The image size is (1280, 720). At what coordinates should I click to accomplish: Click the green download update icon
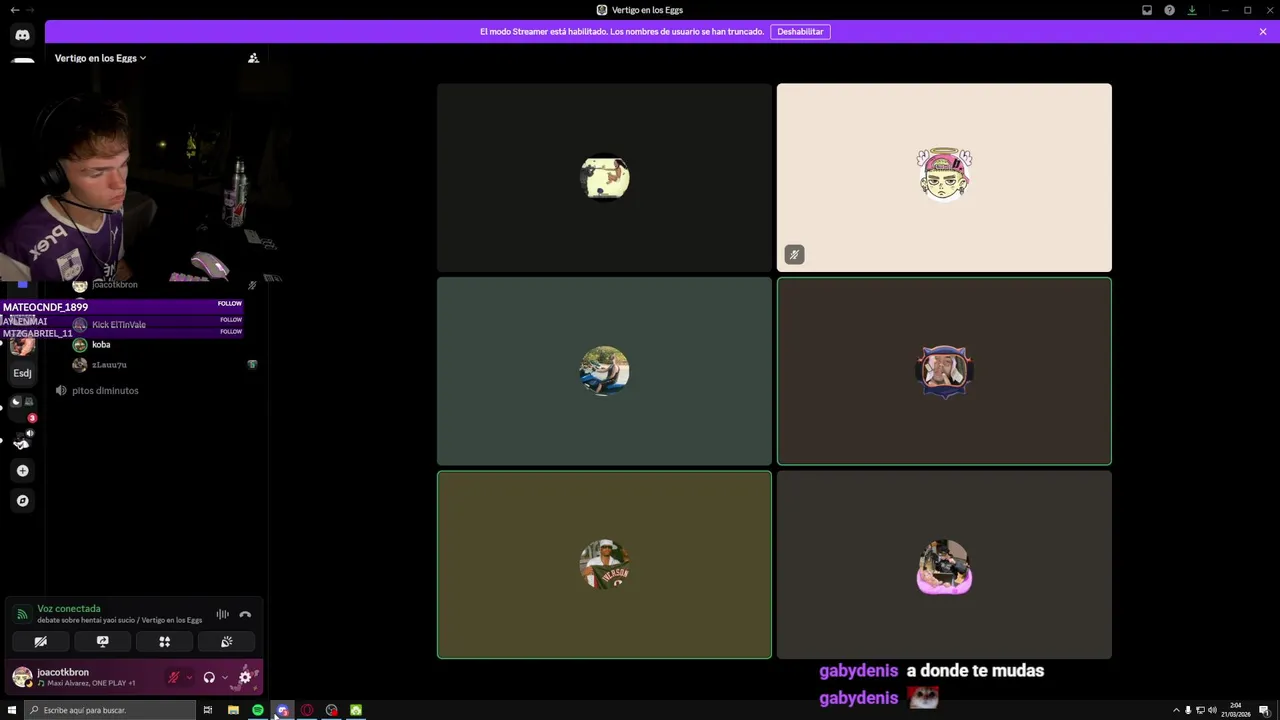click(1192, 10)
